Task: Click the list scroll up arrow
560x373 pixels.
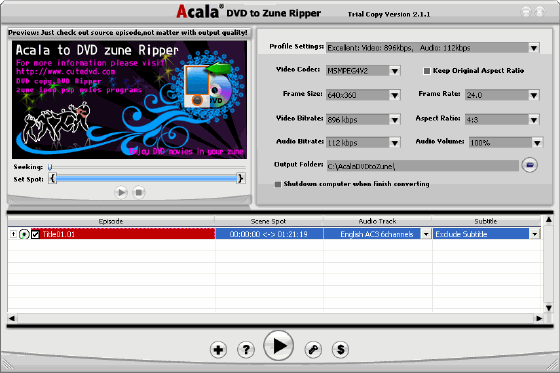Action: coord(549,219)
